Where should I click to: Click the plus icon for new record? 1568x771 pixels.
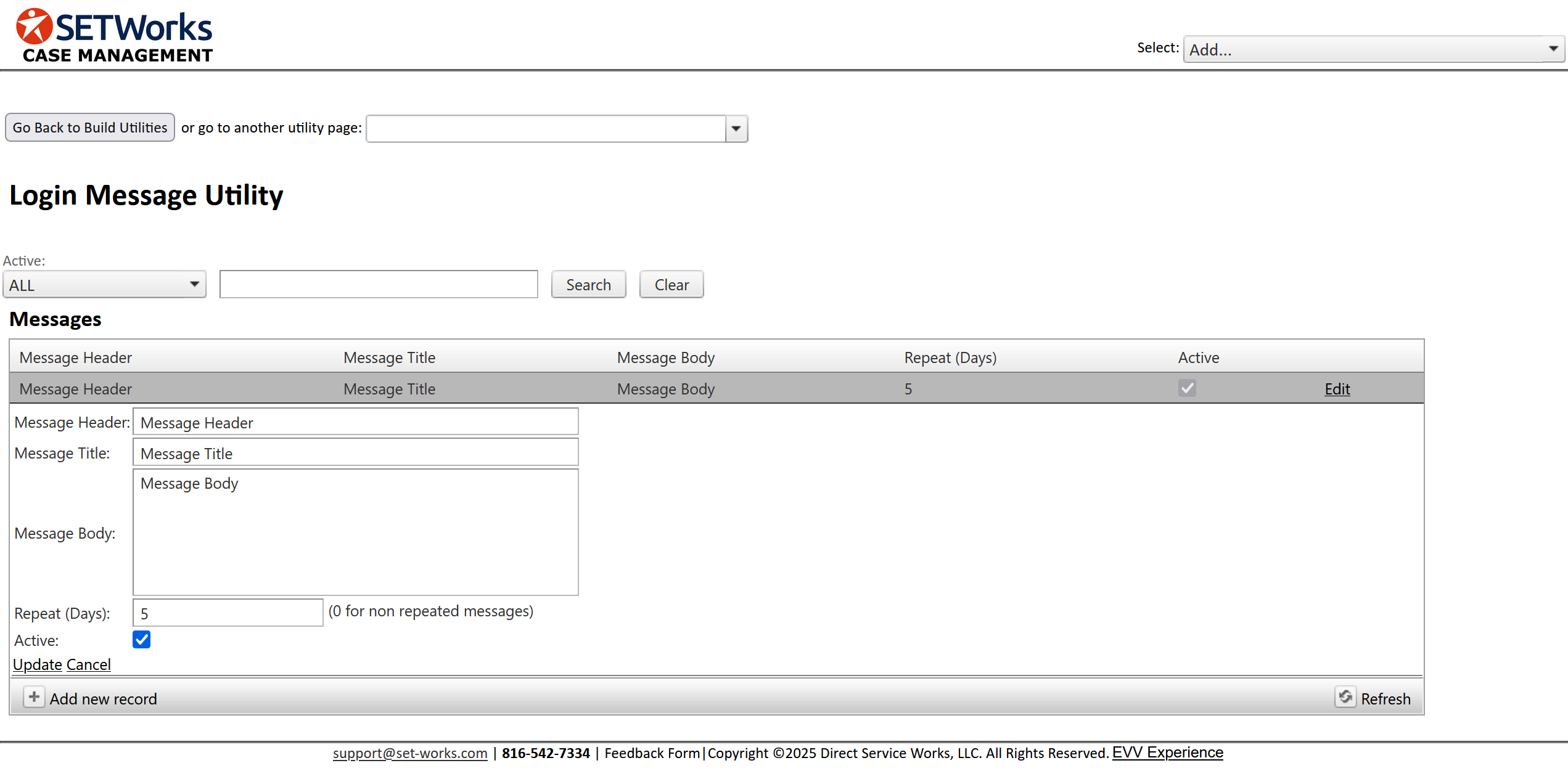pos(34,697)
